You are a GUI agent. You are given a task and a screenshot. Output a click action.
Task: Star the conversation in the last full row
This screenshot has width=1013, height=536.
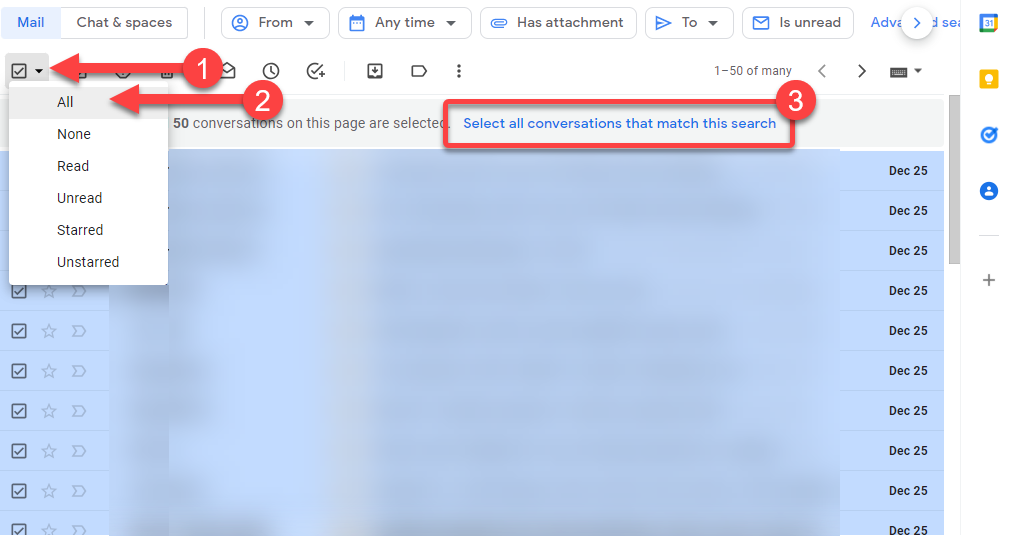pyautogui.click(x=49, y=491)
